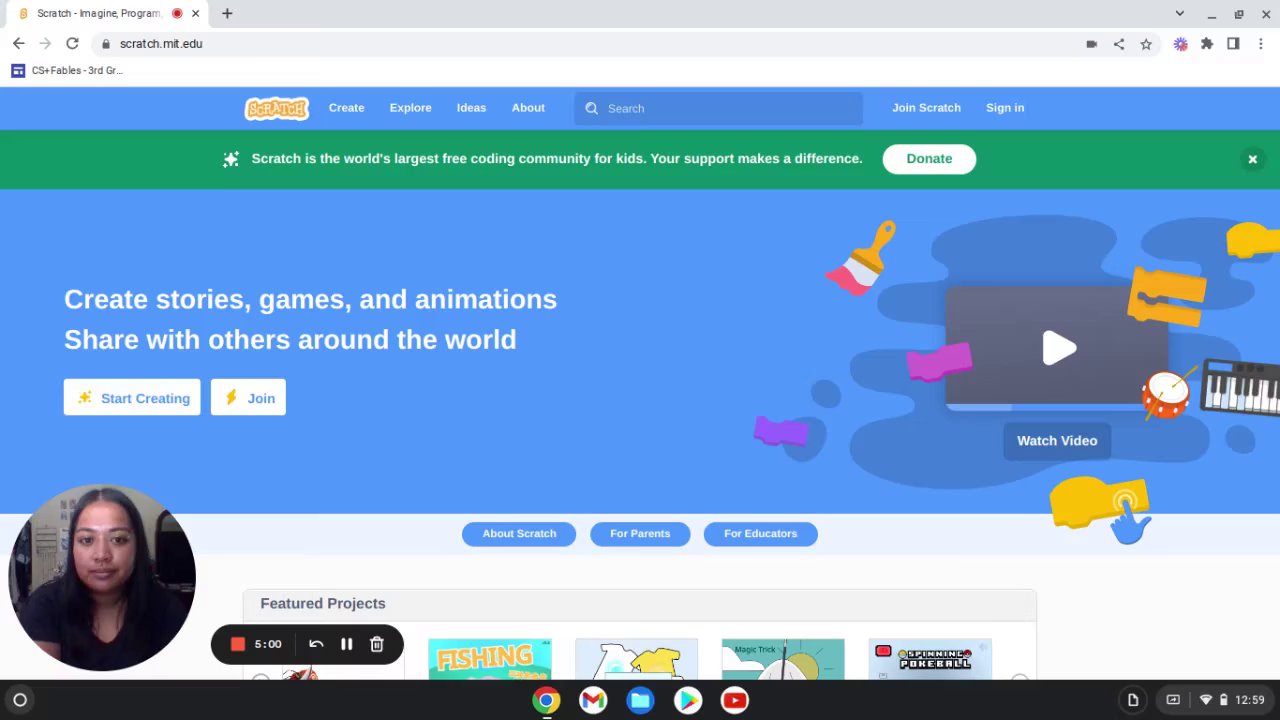Open the Explore page

tap(410, 108)
